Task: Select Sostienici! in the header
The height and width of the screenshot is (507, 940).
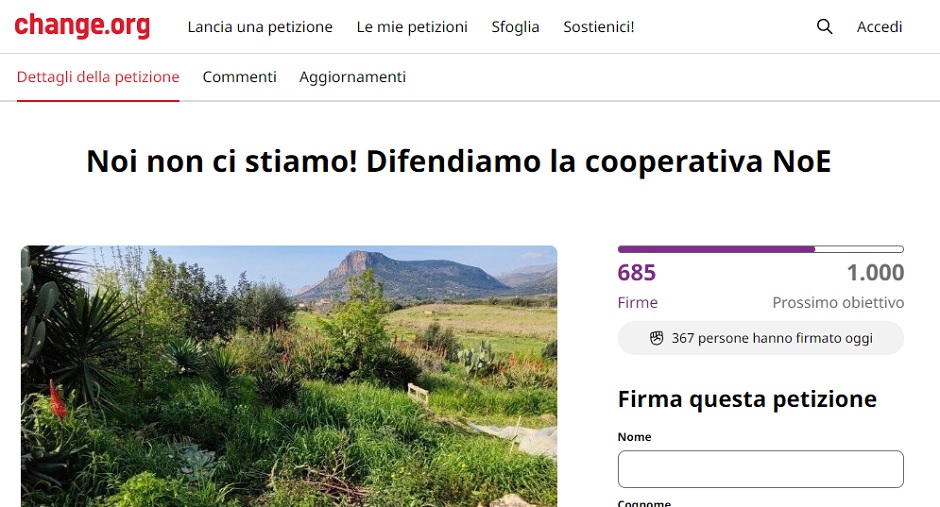Action: 599,27
